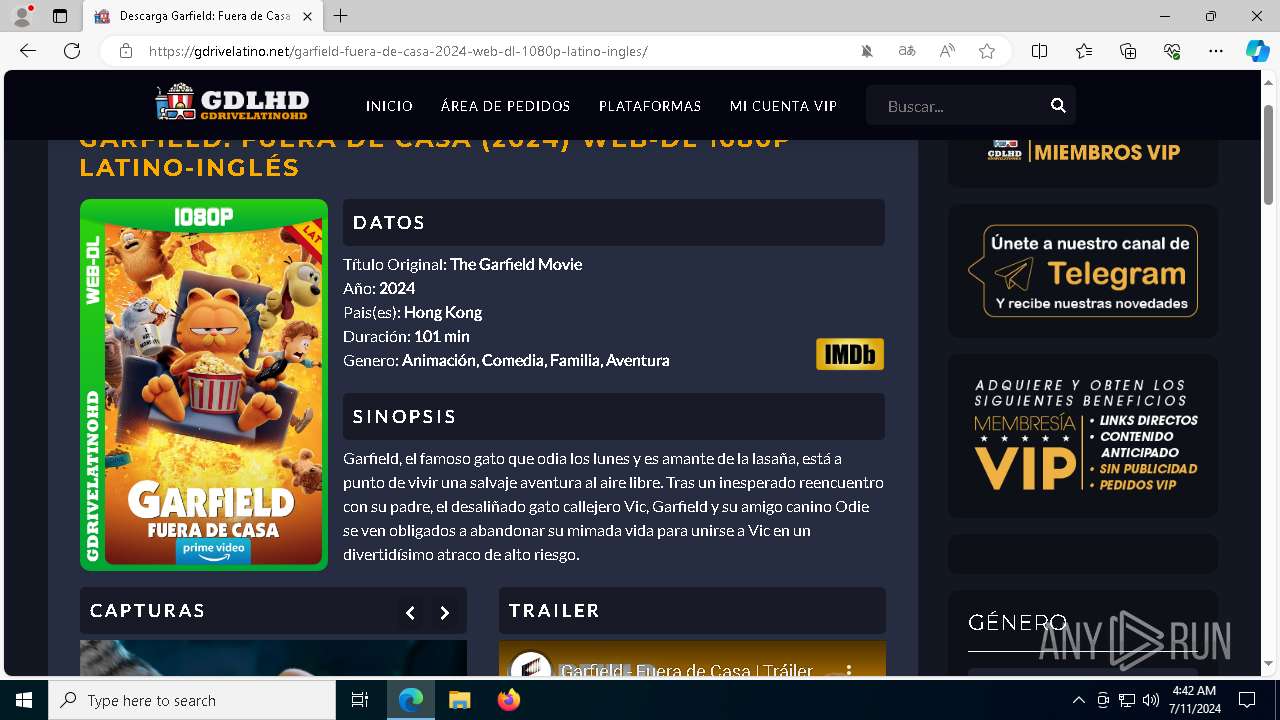The height and width of the screenshot is (720, 1280).
Task: Open the translate page icon
Action: click(x=907, y=51)
